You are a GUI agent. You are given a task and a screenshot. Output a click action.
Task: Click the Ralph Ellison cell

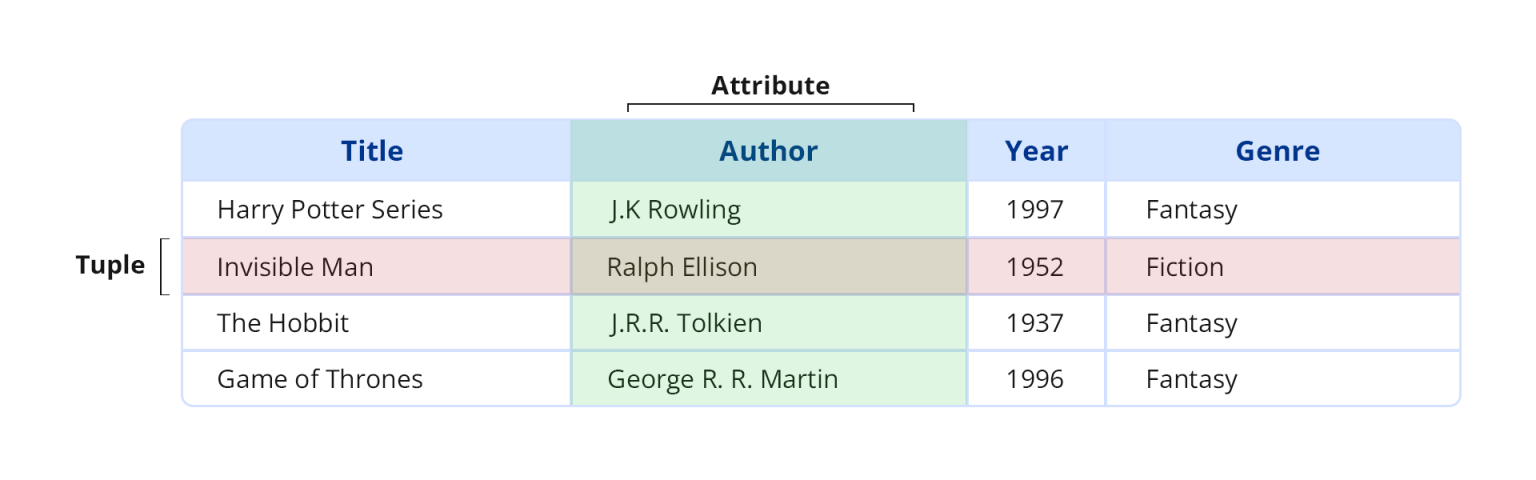click(x=682, y=267)
